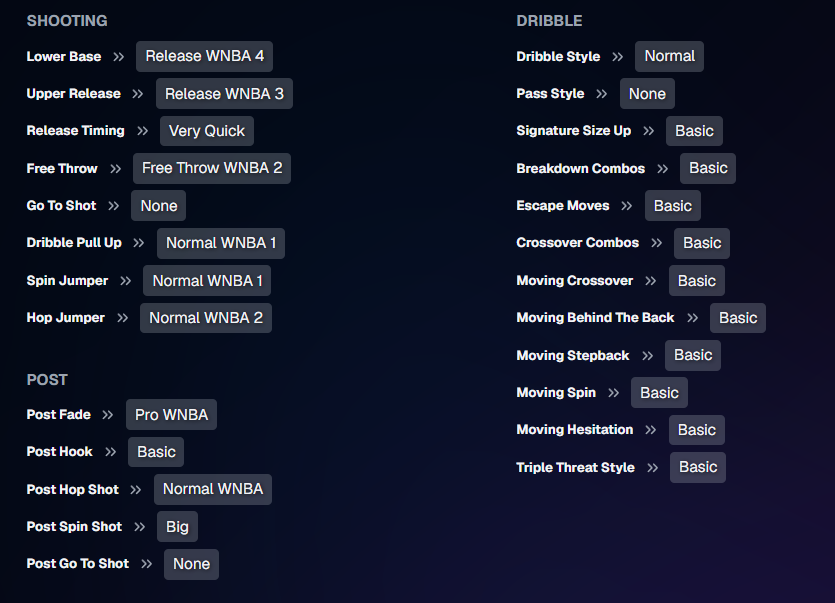
Task: Select Basic value for Moving Stepback
Action: [693, 355]
